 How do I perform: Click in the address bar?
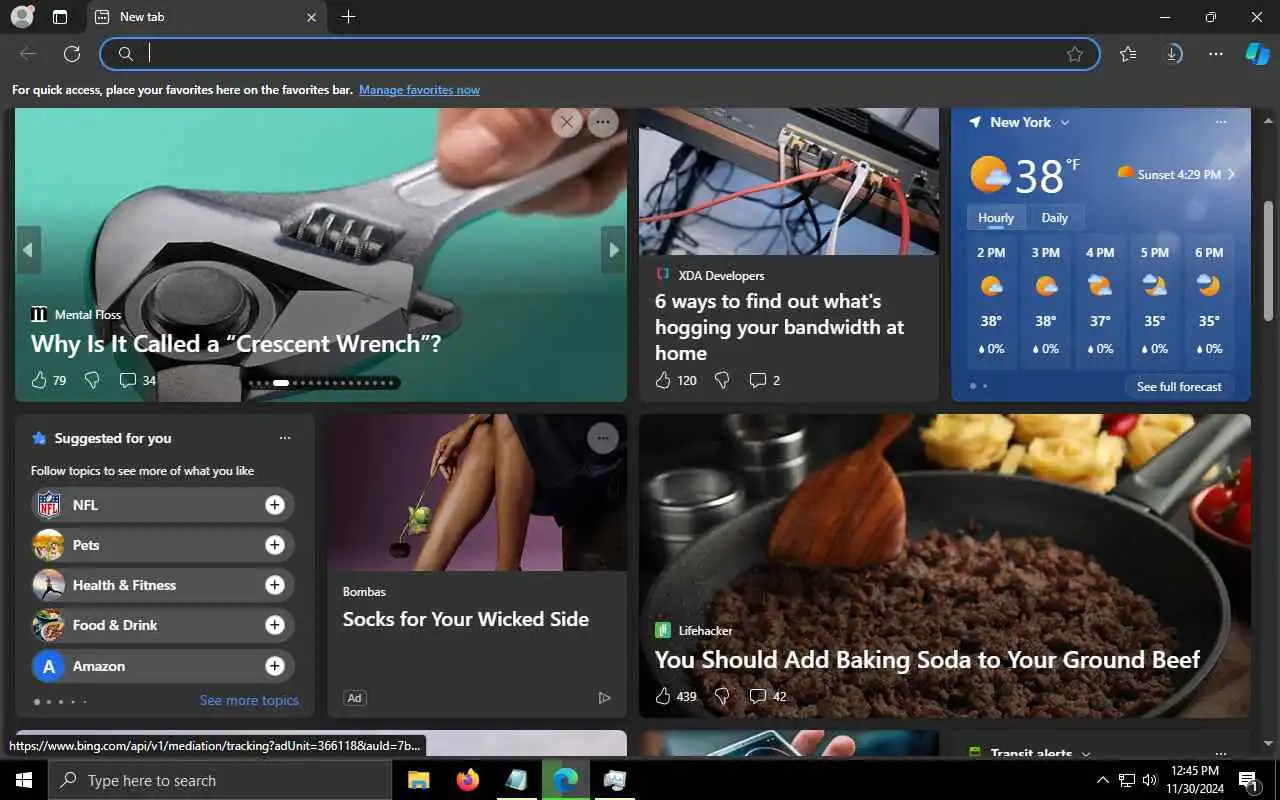tap(600, 54)
